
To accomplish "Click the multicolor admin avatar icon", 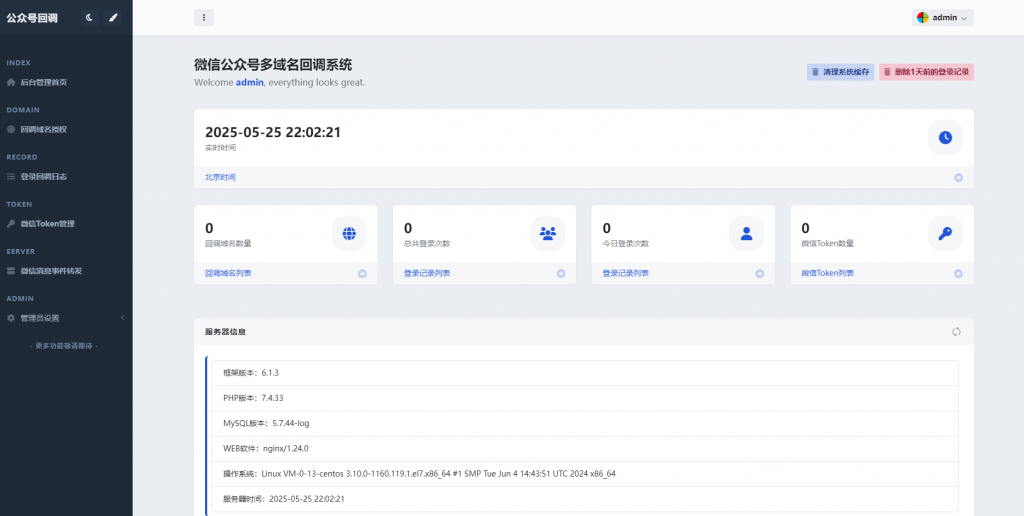I will pos(923,18).
